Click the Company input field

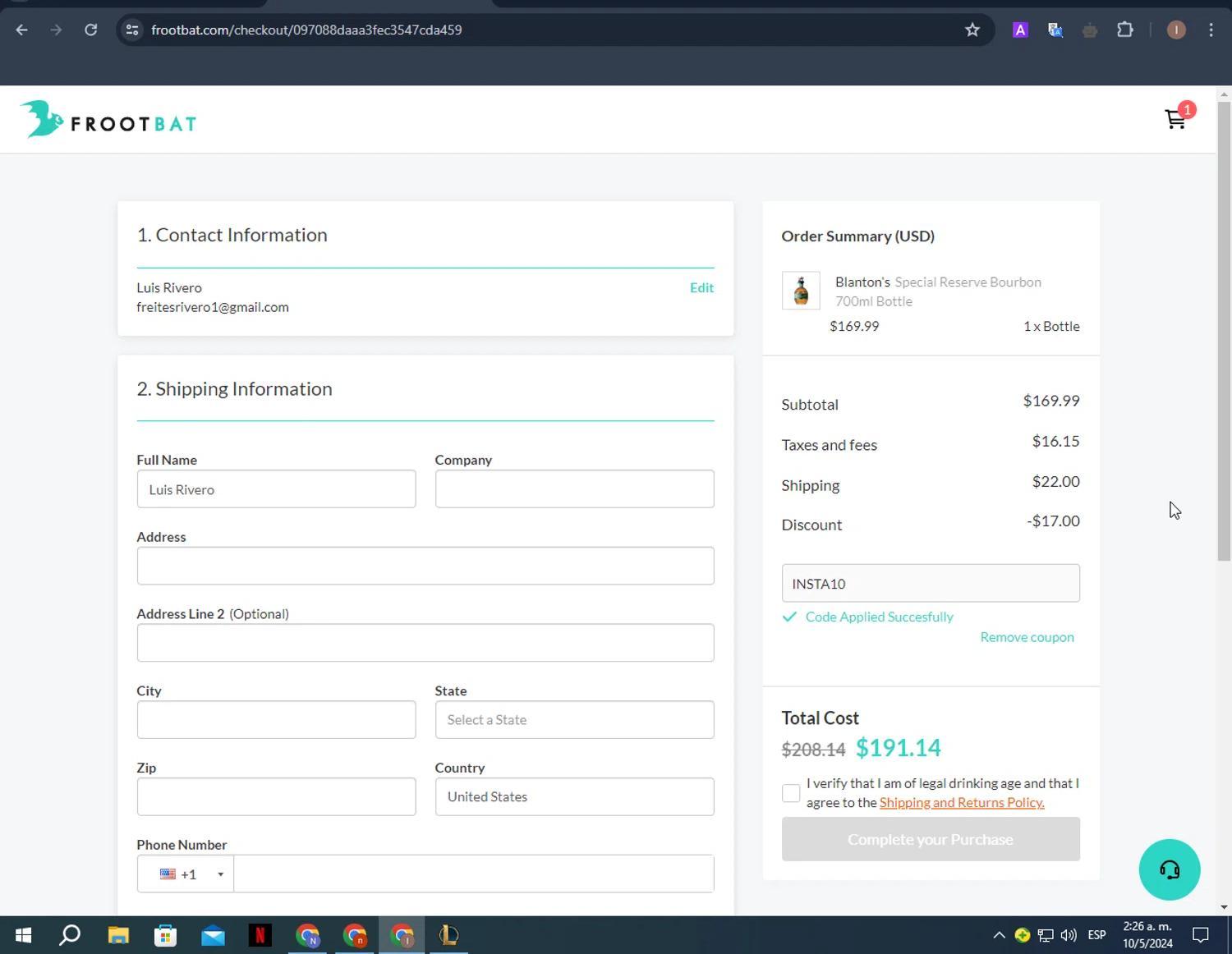point(574,489)
